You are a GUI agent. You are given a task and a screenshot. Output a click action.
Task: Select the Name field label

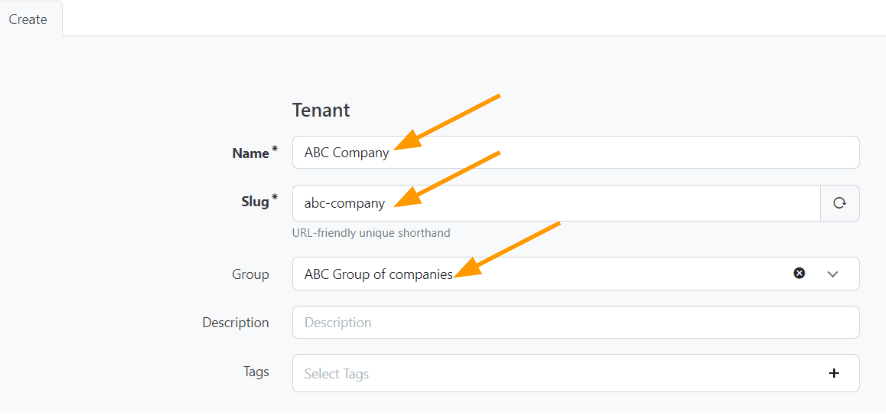(250, 153)
